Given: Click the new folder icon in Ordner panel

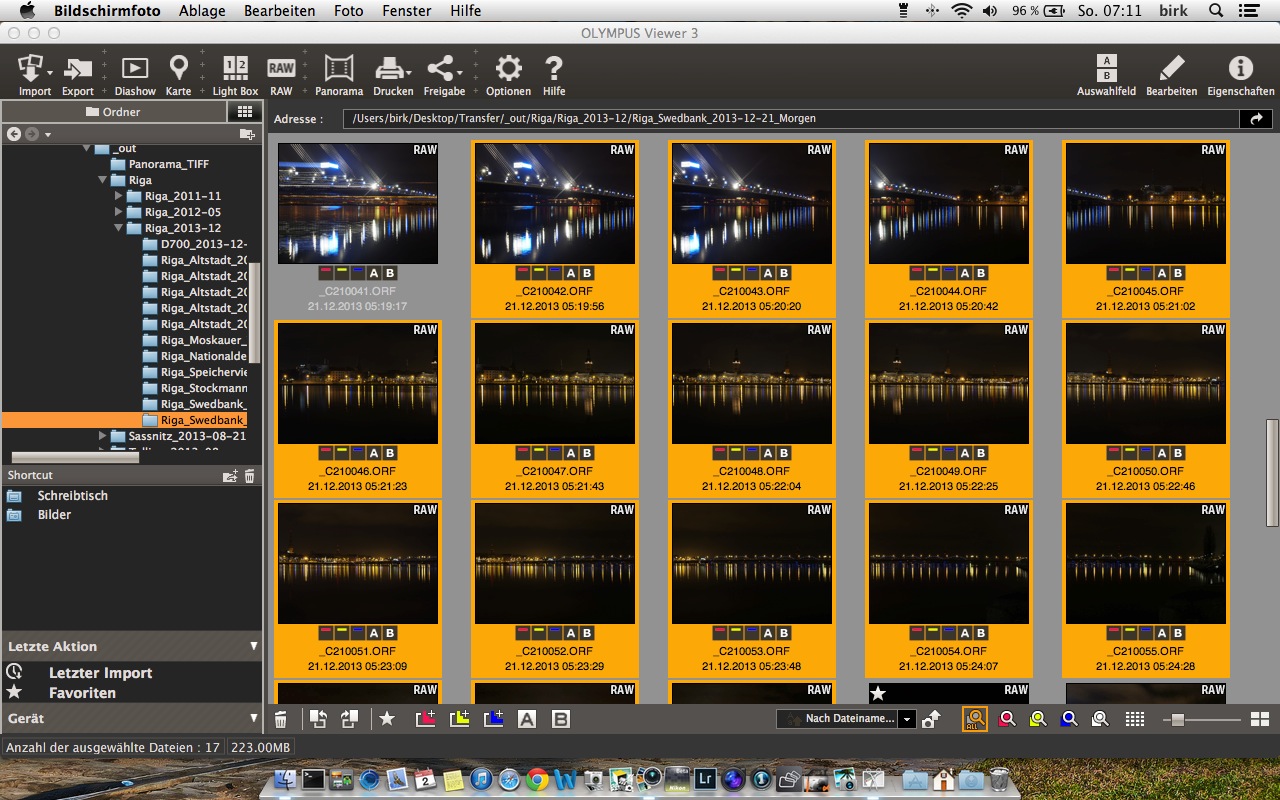Looking at the screenshot, I should coord(247,134).
